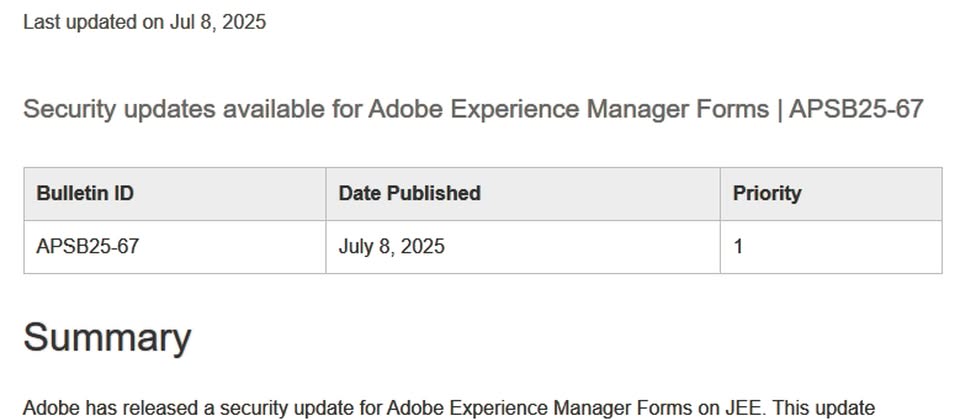Click the "Last updated on" text line

coord(144,22)
